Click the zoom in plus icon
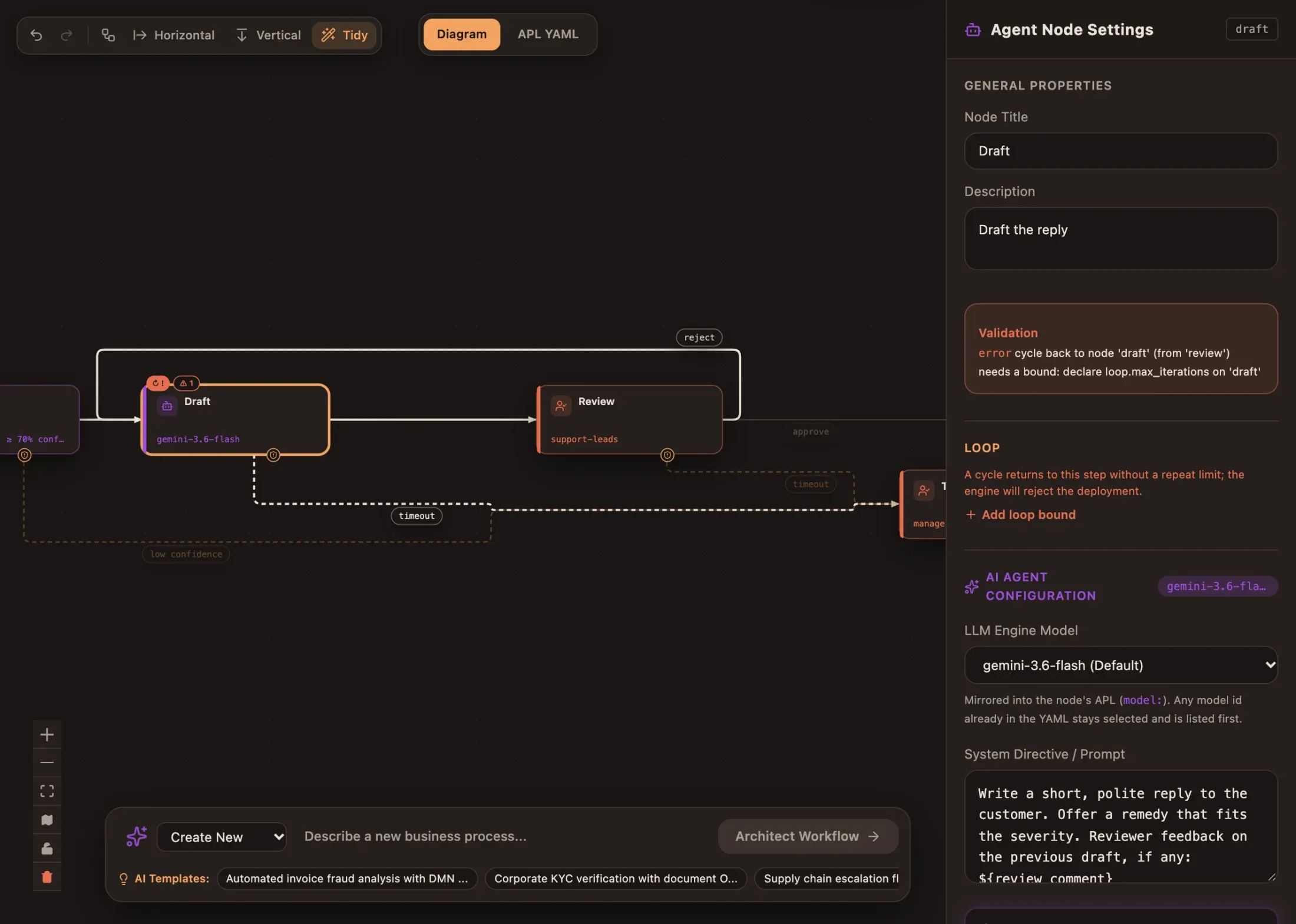 point(47,734)
